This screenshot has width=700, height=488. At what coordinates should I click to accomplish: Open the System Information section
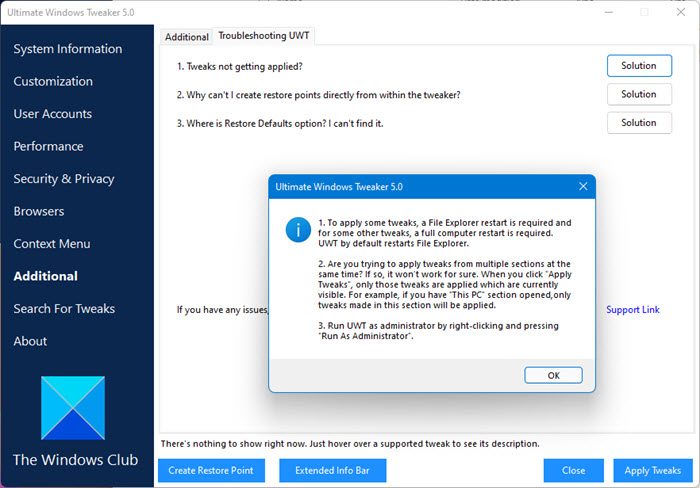coord(67,49)
